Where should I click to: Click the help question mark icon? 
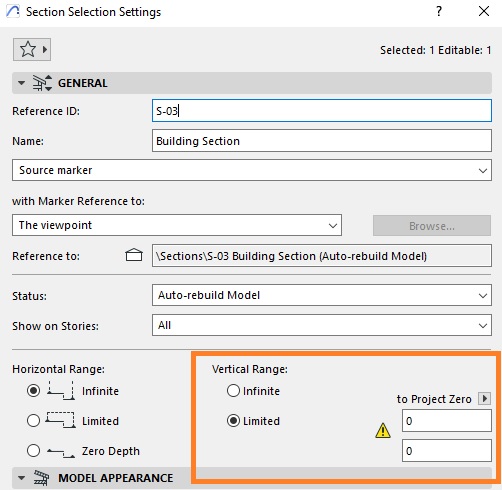click(x=439, y=11)
